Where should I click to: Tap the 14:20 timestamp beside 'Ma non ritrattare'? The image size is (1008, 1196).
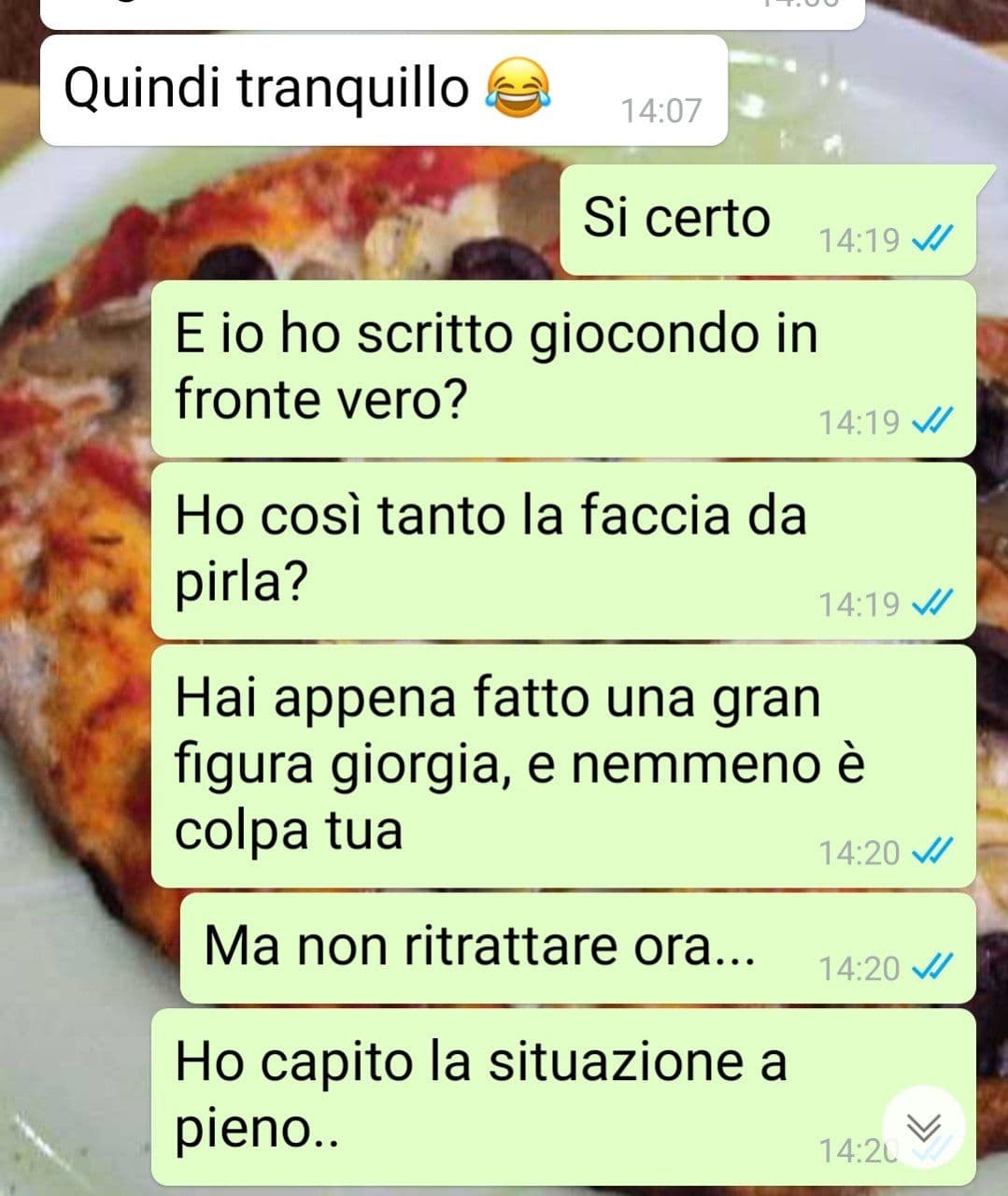[859, 969]
